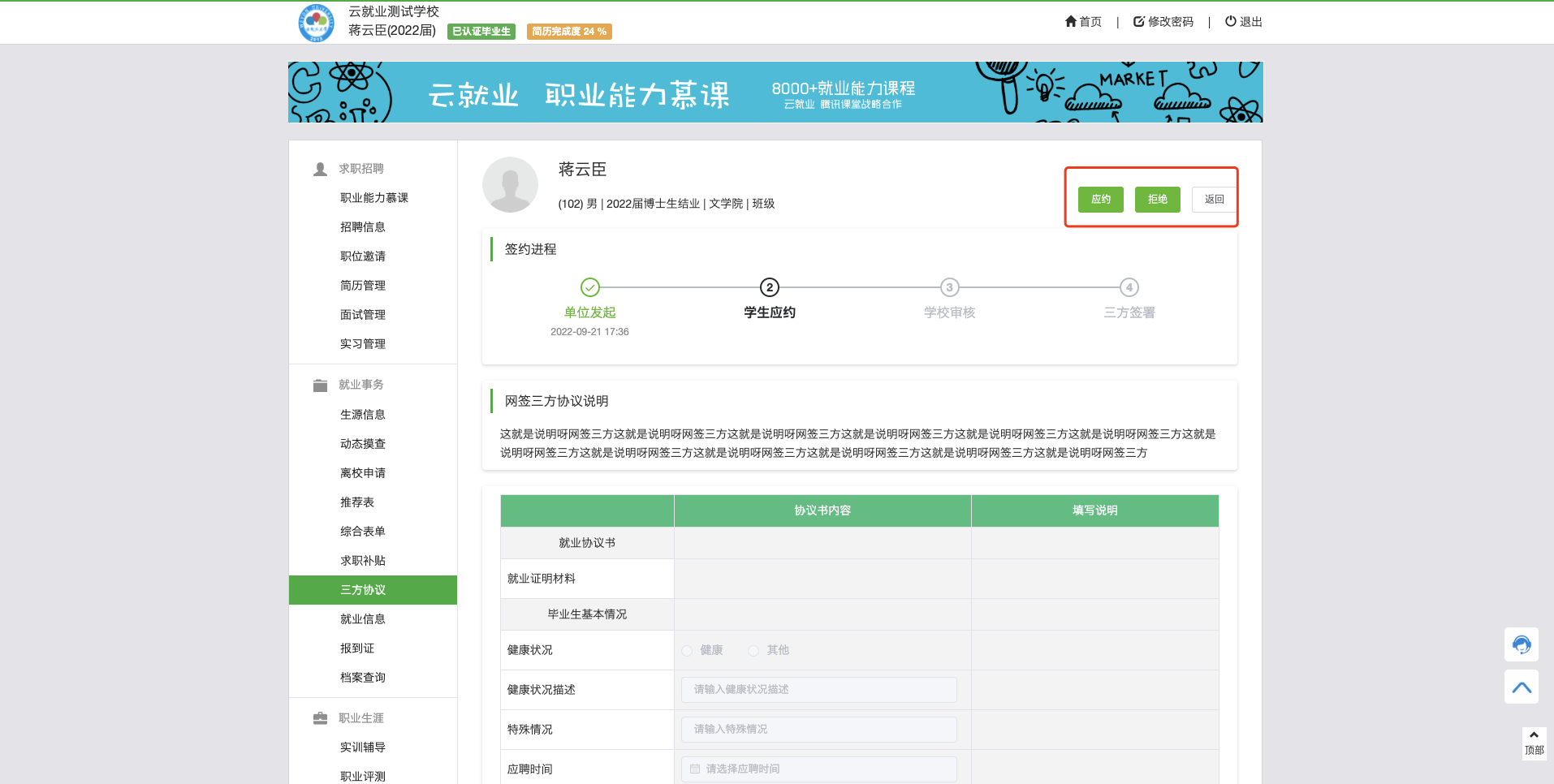The height and width of the screenshot is (784, 1554).
Task: Click the green 应约 button
Action: (x=1100, y=200)
